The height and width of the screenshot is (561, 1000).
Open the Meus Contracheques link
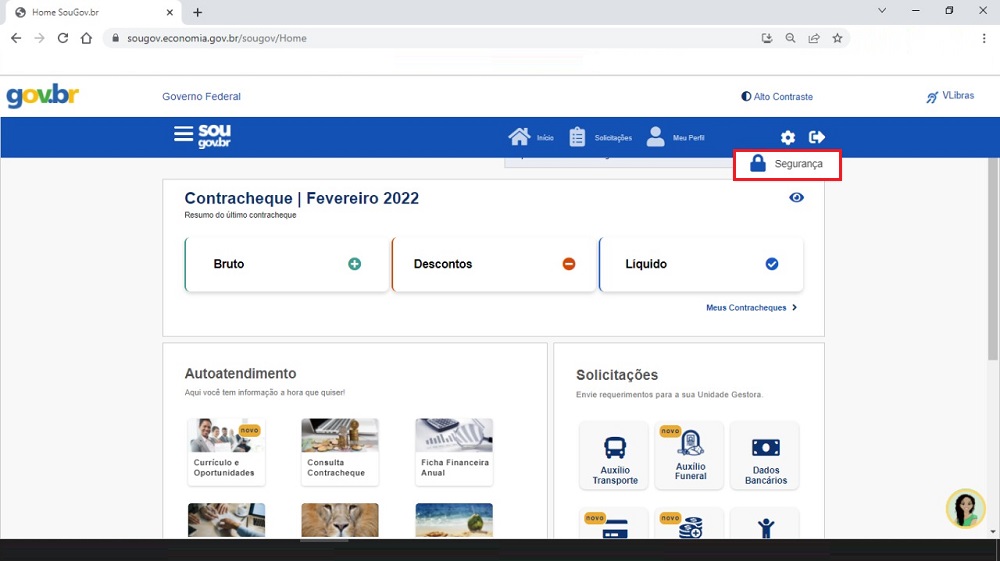751,308
